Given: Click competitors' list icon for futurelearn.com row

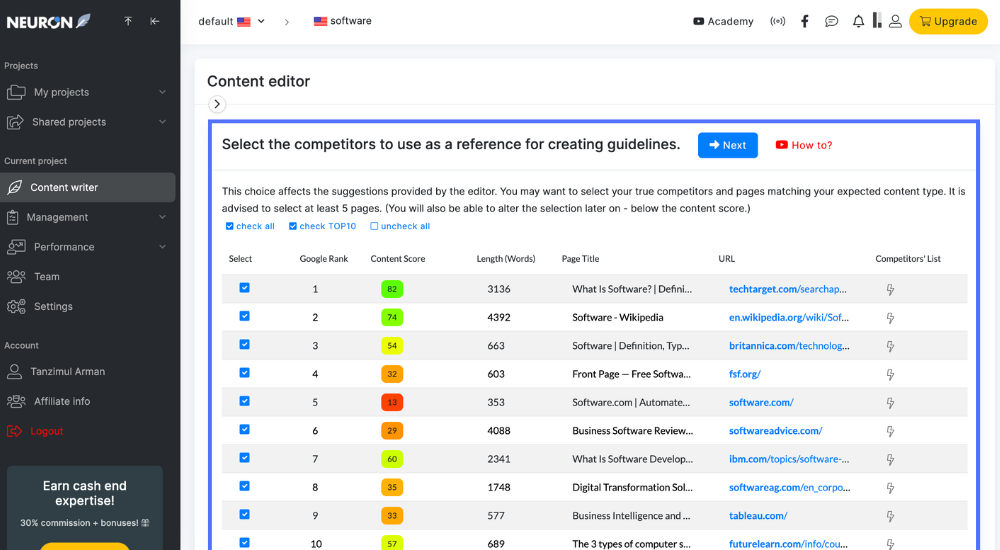Looking at the screenshot, I should click(890, 544).
